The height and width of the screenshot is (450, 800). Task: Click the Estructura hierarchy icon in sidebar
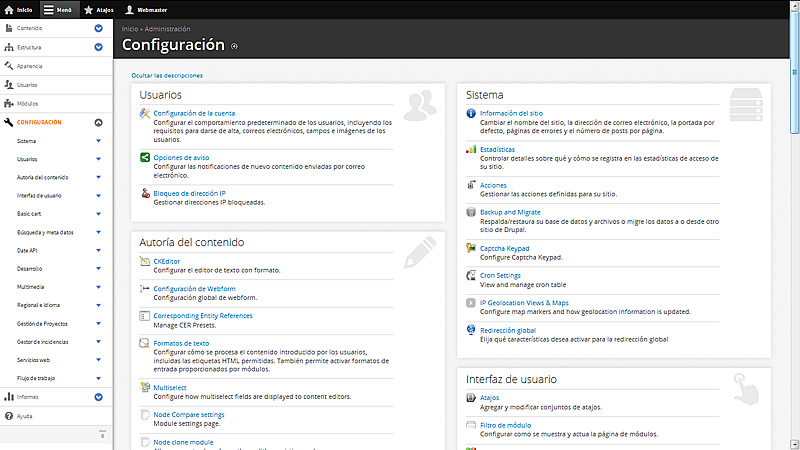(9, 47)
